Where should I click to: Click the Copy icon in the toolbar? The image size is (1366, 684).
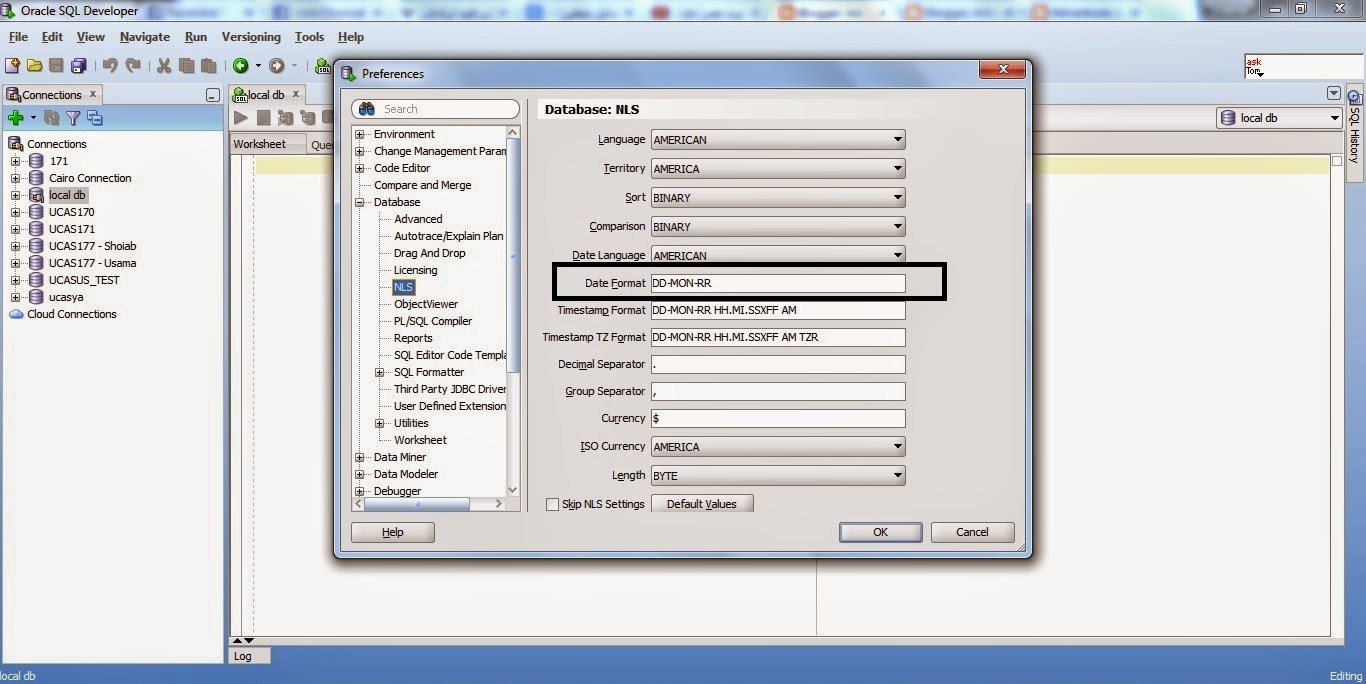tap(186, 65)
